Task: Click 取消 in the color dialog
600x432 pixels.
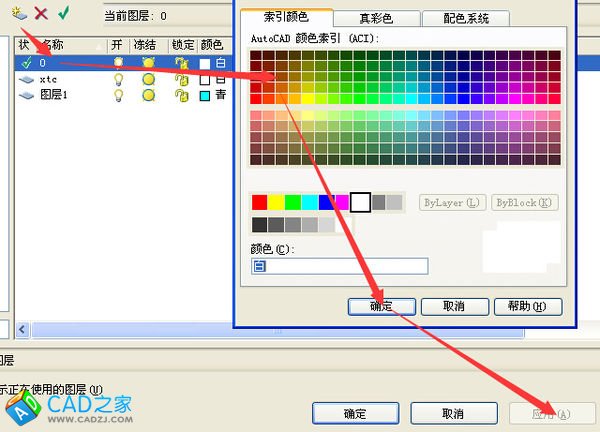Action: pos(455,306)
